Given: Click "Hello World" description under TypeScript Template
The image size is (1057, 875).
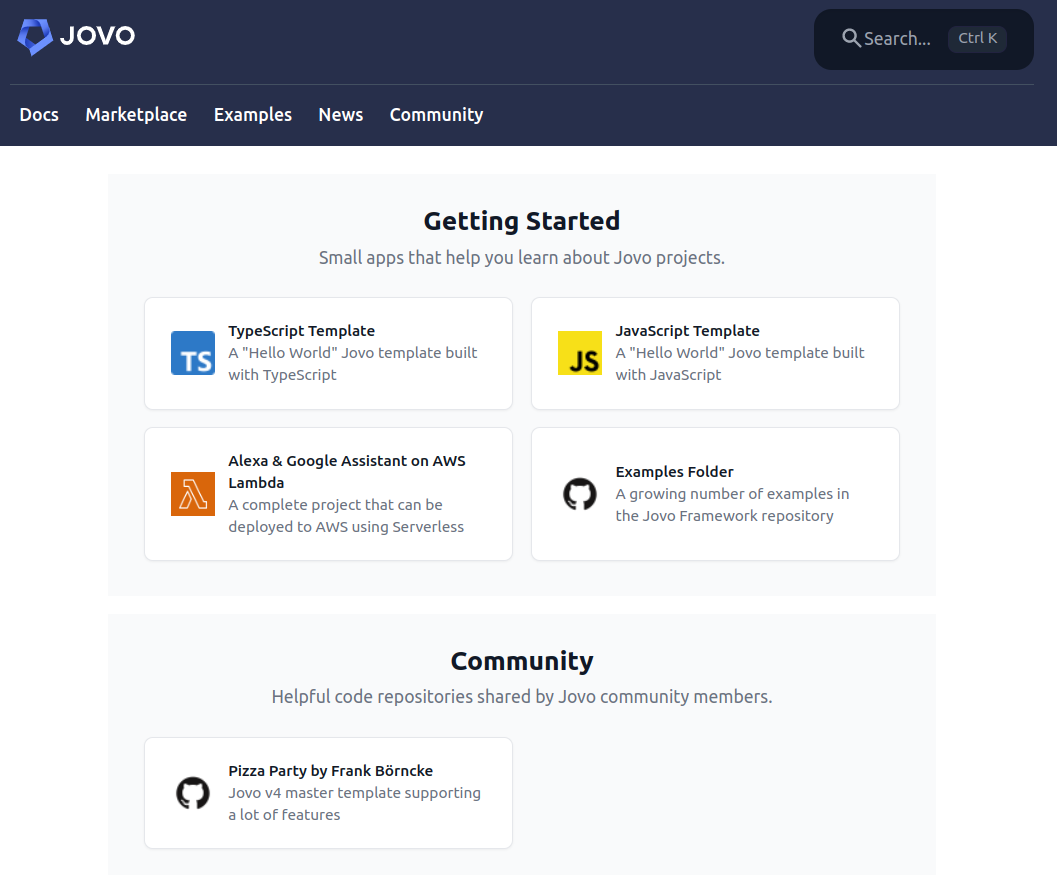Looking at the screenshot, I should coord(353,364).
